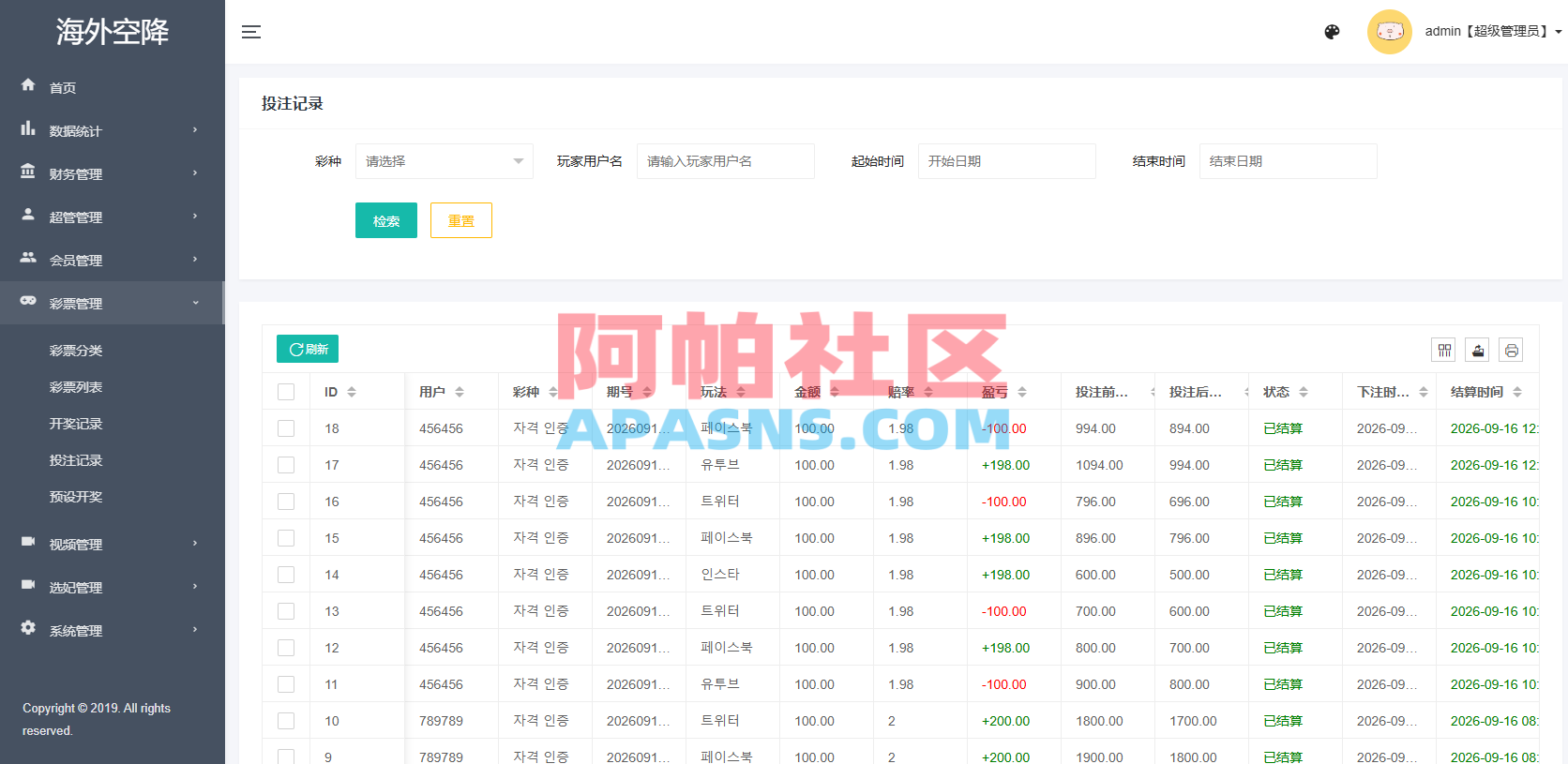Screen dimensions: 1568x764
Task: Click the green 检索 search button
Action: 386,220
